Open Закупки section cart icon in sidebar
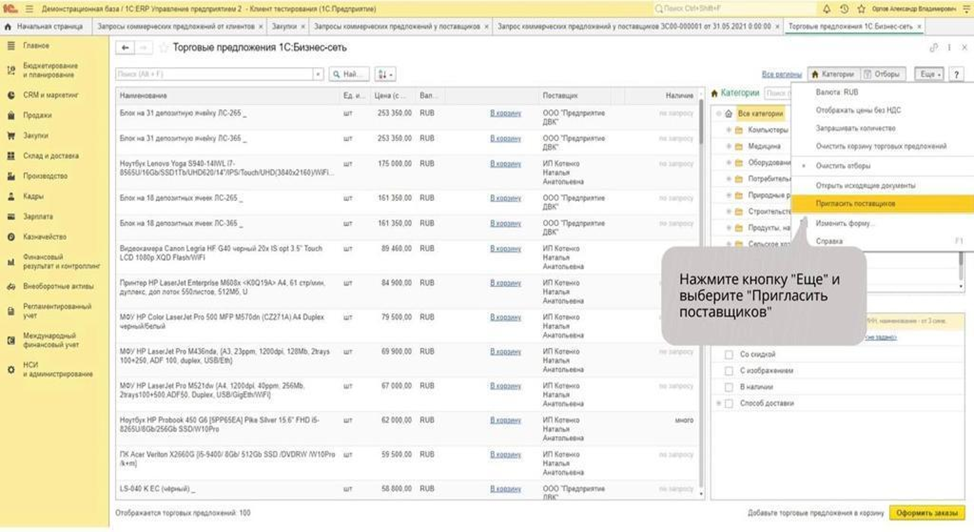The width and height of the screenshot is (974, 532). [x=11, y=135]
